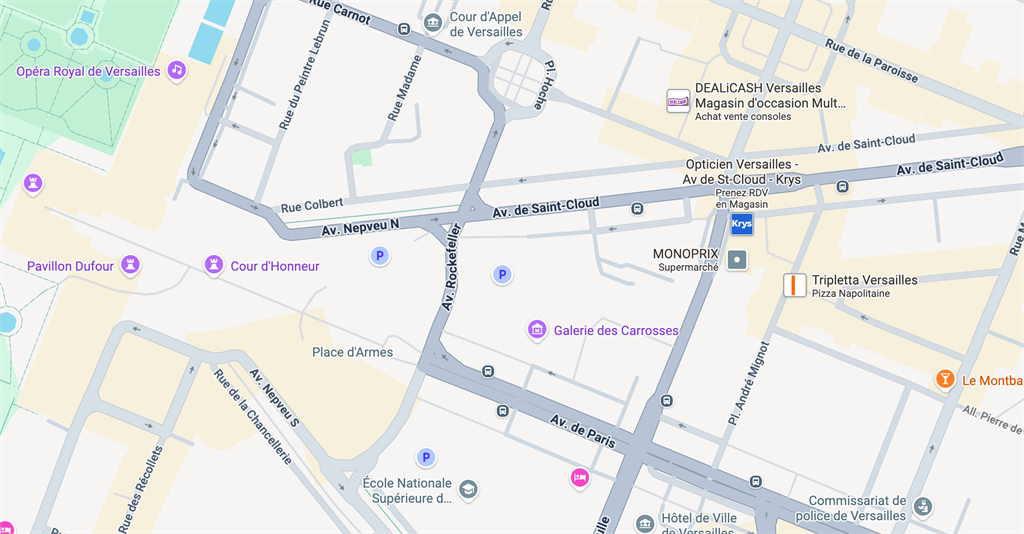Click the Place d'Armes label

click(x=353, y=352)
